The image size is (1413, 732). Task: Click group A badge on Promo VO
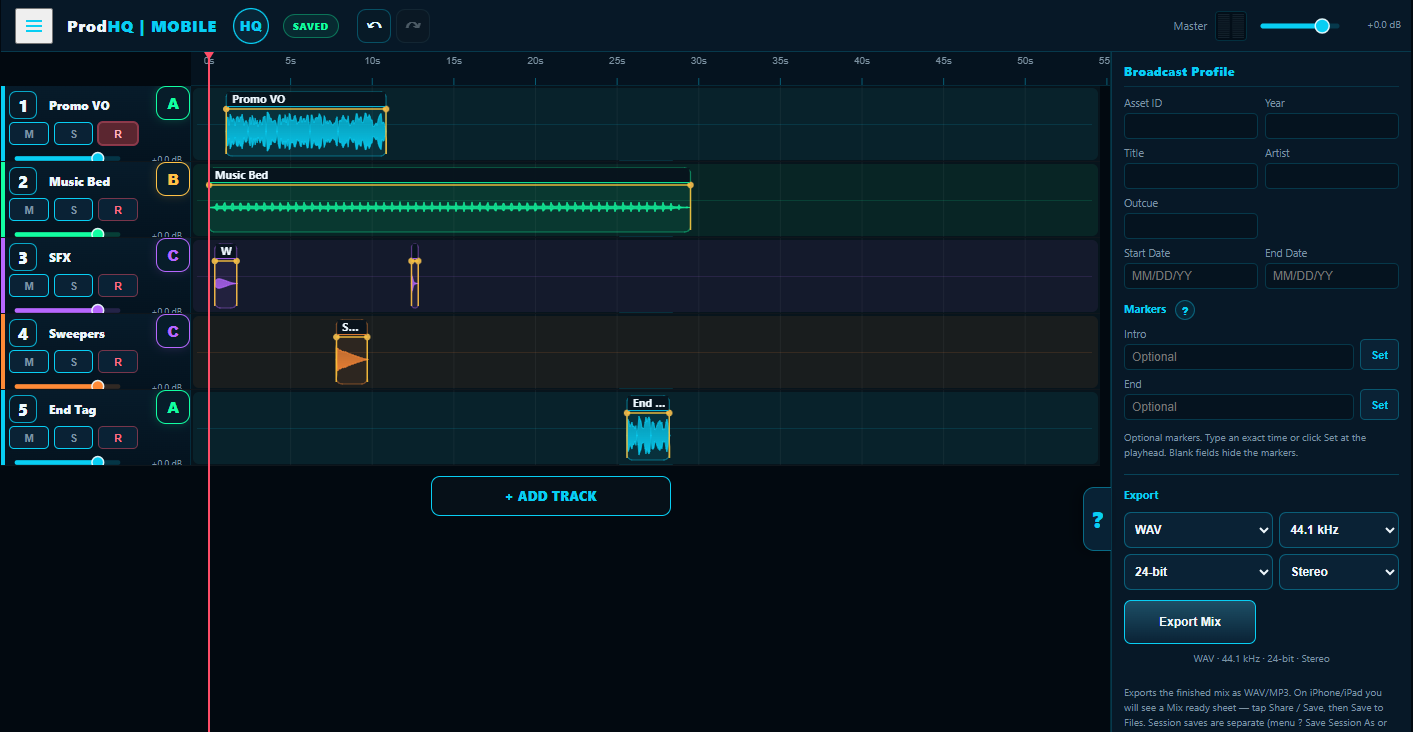tap(173, 103)
